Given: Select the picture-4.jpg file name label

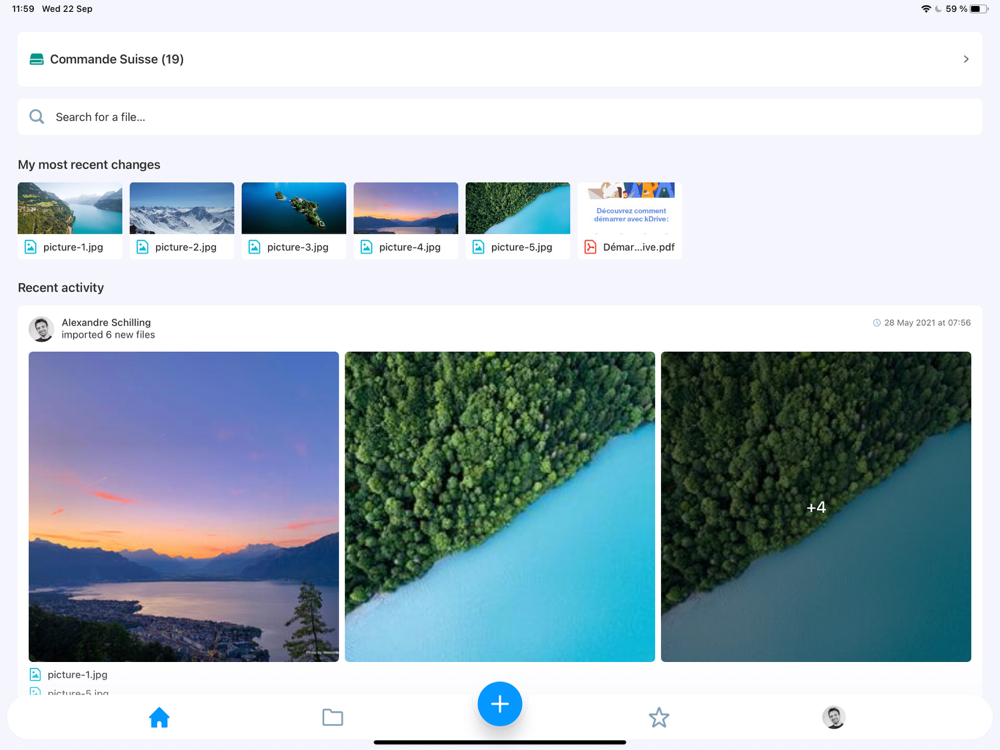Looking at the screenshot, I should tap(409, 247).
